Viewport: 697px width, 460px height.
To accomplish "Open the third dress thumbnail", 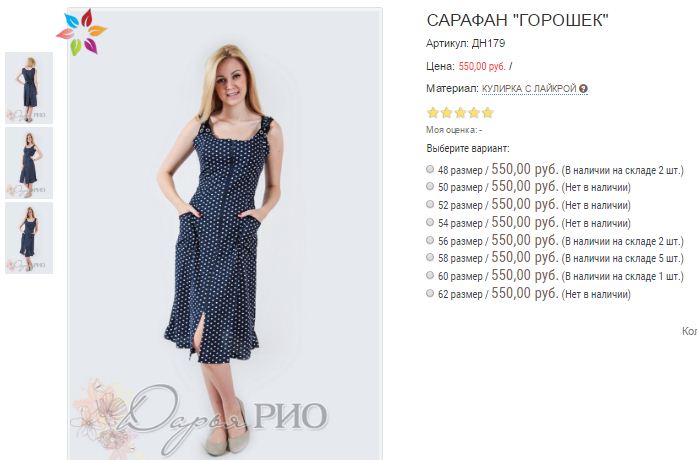I will pos(29,238).
